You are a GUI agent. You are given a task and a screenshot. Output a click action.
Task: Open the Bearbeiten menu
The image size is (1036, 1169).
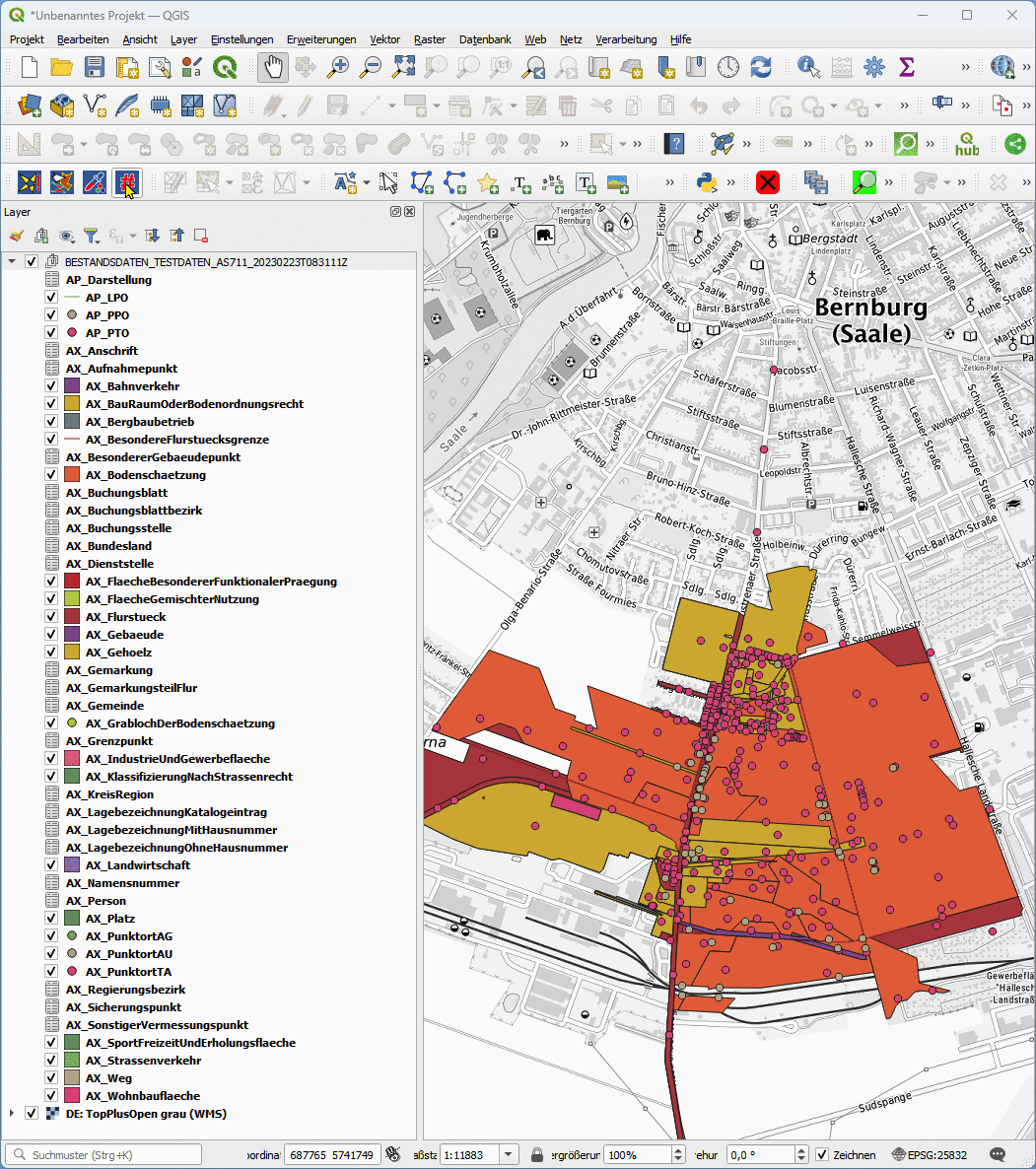pos(83,39)
